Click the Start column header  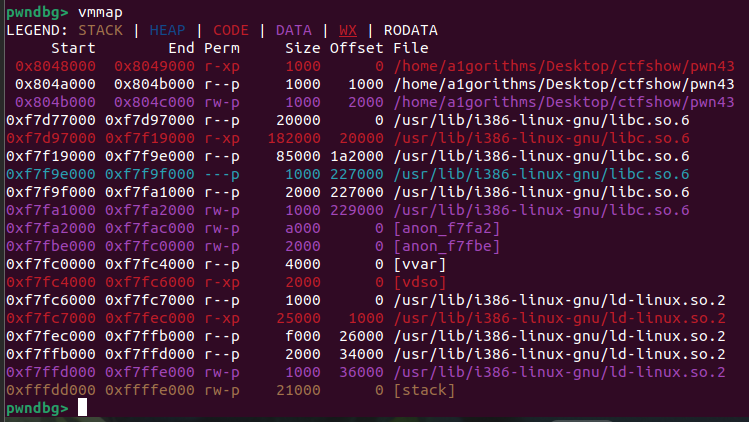72,48
